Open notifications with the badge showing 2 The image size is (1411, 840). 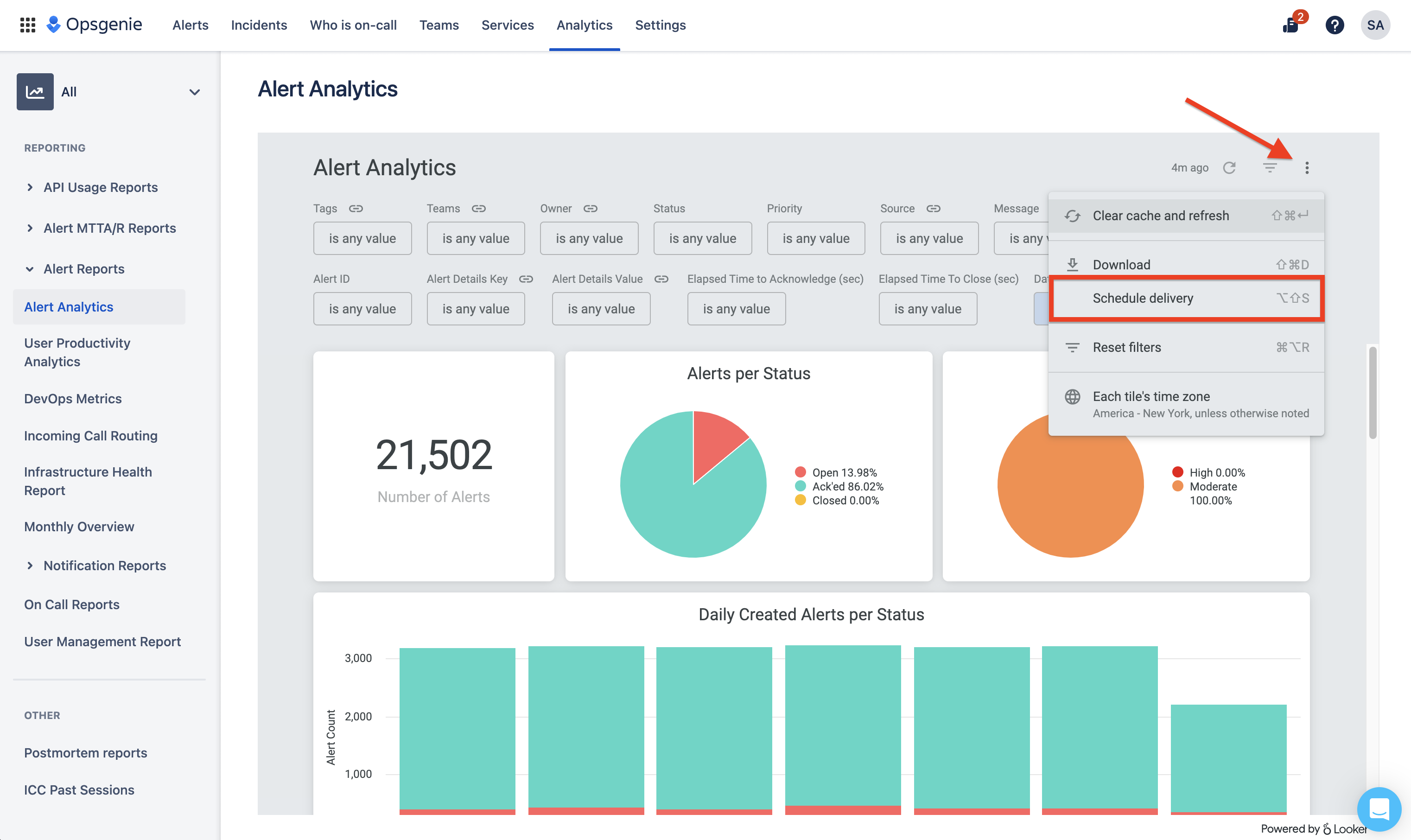click(x=1291, y=26)
